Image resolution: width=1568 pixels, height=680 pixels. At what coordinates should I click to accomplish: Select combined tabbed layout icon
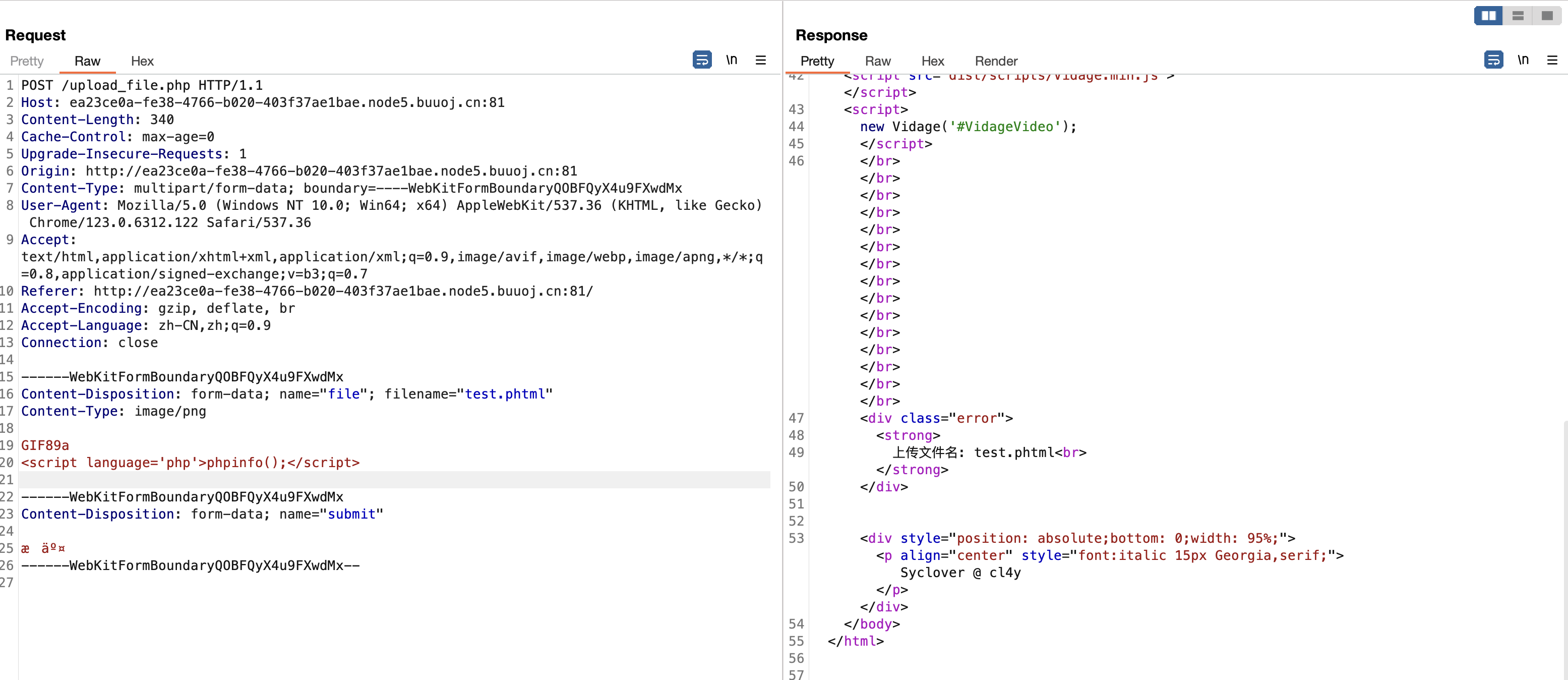(x=1547, y=16)
